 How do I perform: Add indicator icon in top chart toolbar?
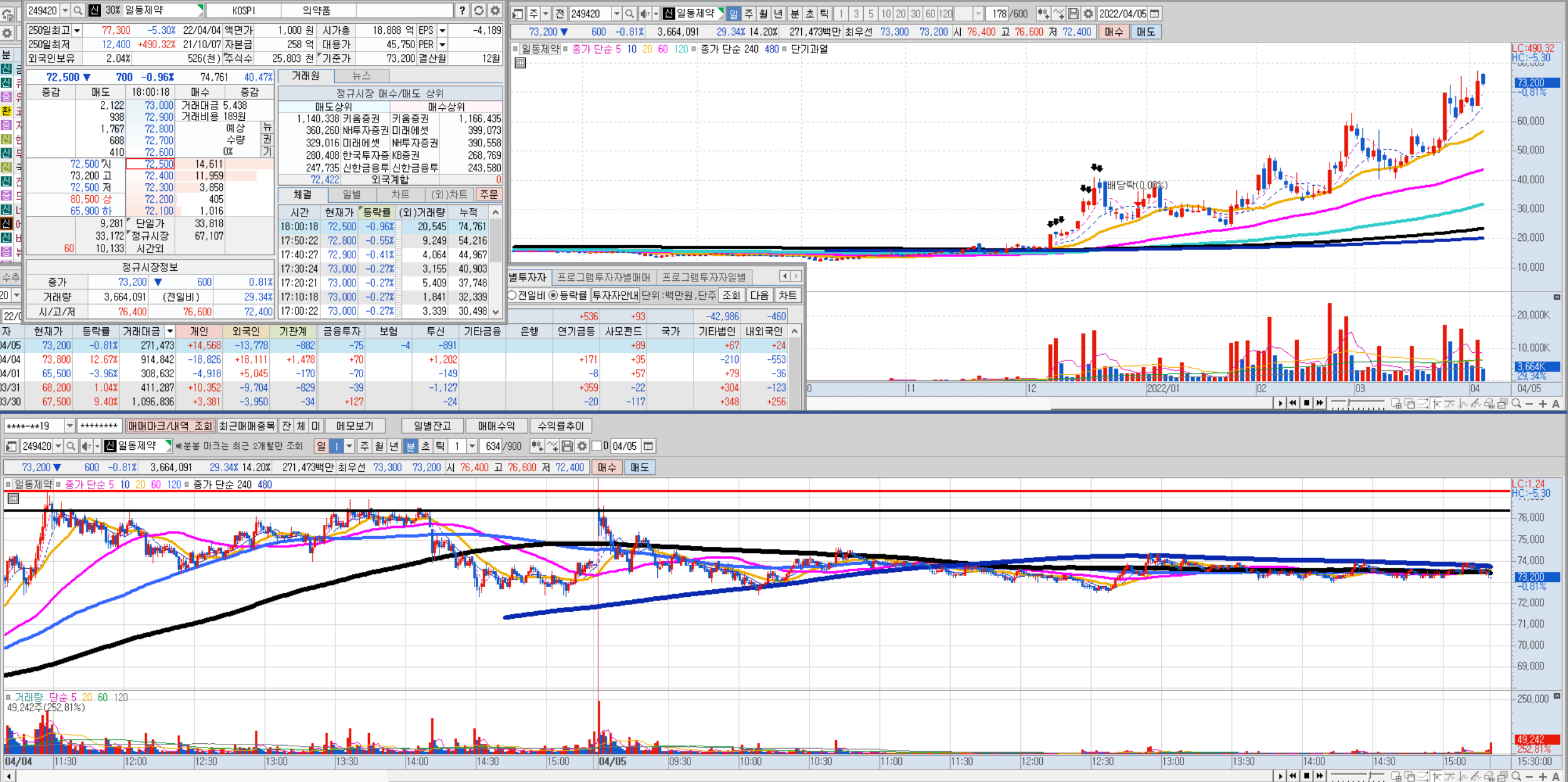click(1043, 14)
